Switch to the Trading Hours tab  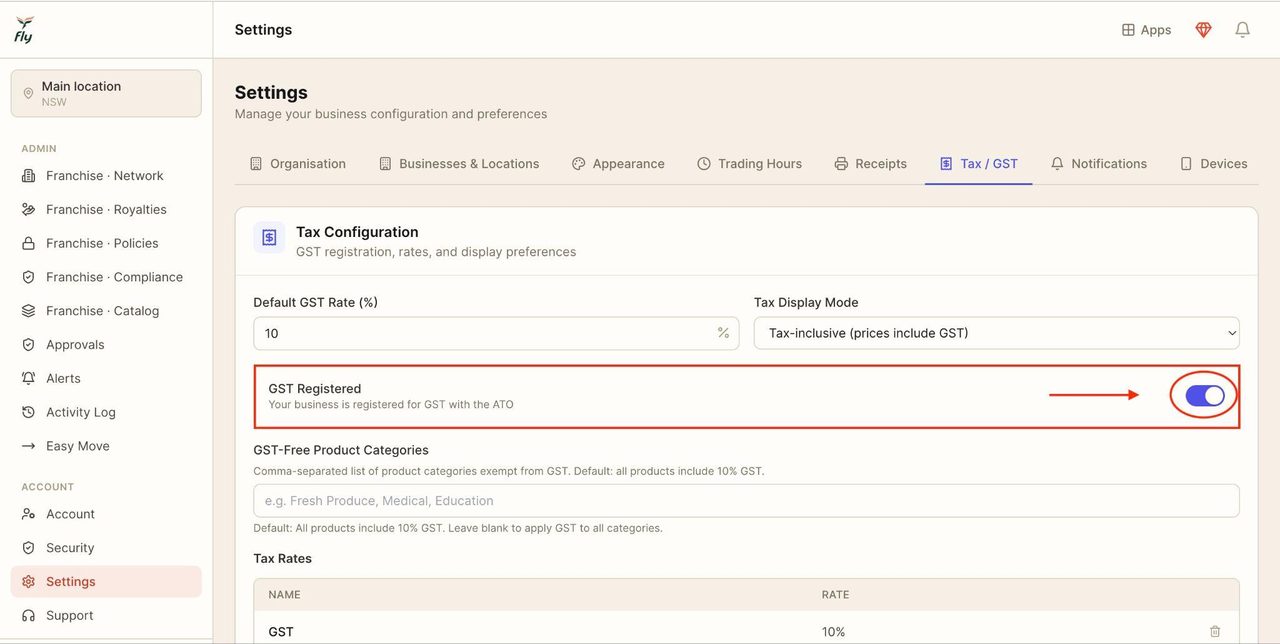(749, 164)
